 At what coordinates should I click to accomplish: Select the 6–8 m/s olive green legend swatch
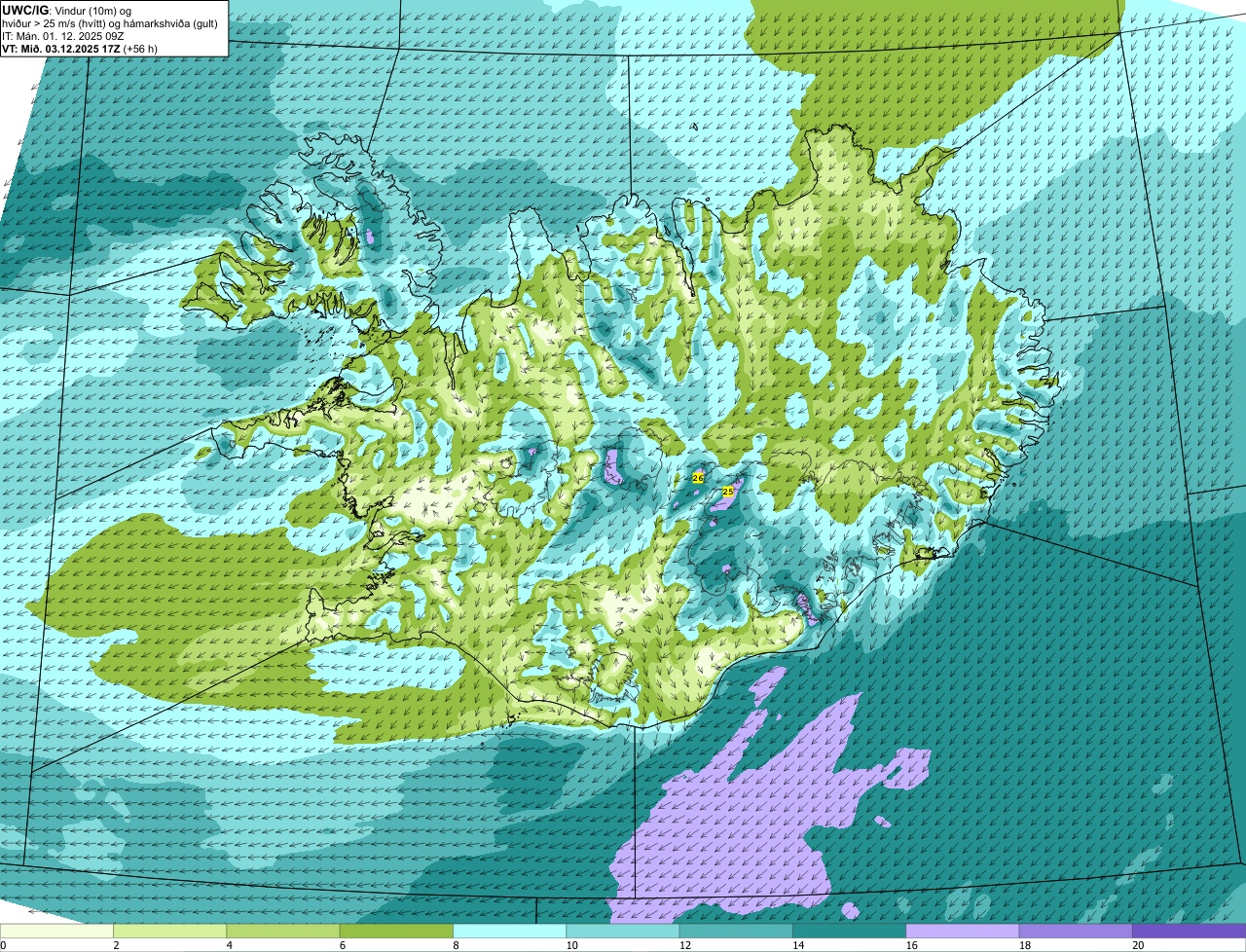[x=396, y=931]
